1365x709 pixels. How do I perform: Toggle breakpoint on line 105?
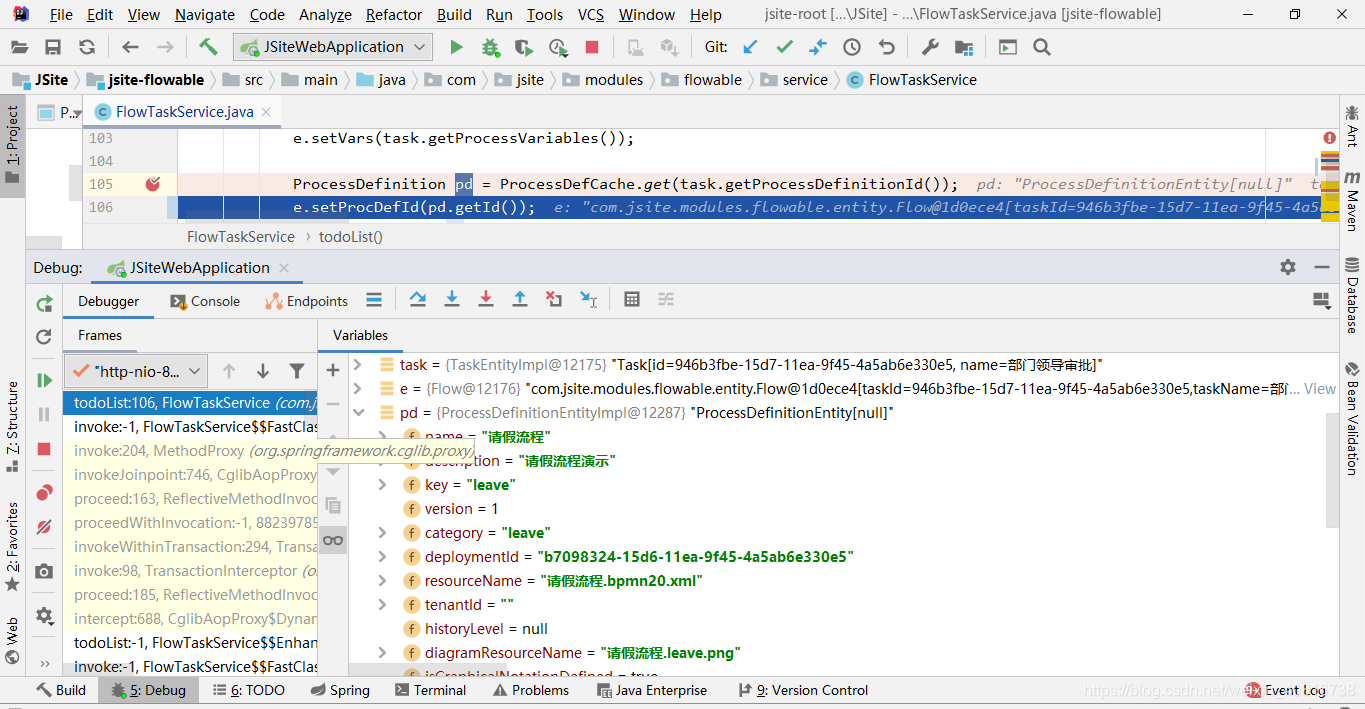click(152, 184)
